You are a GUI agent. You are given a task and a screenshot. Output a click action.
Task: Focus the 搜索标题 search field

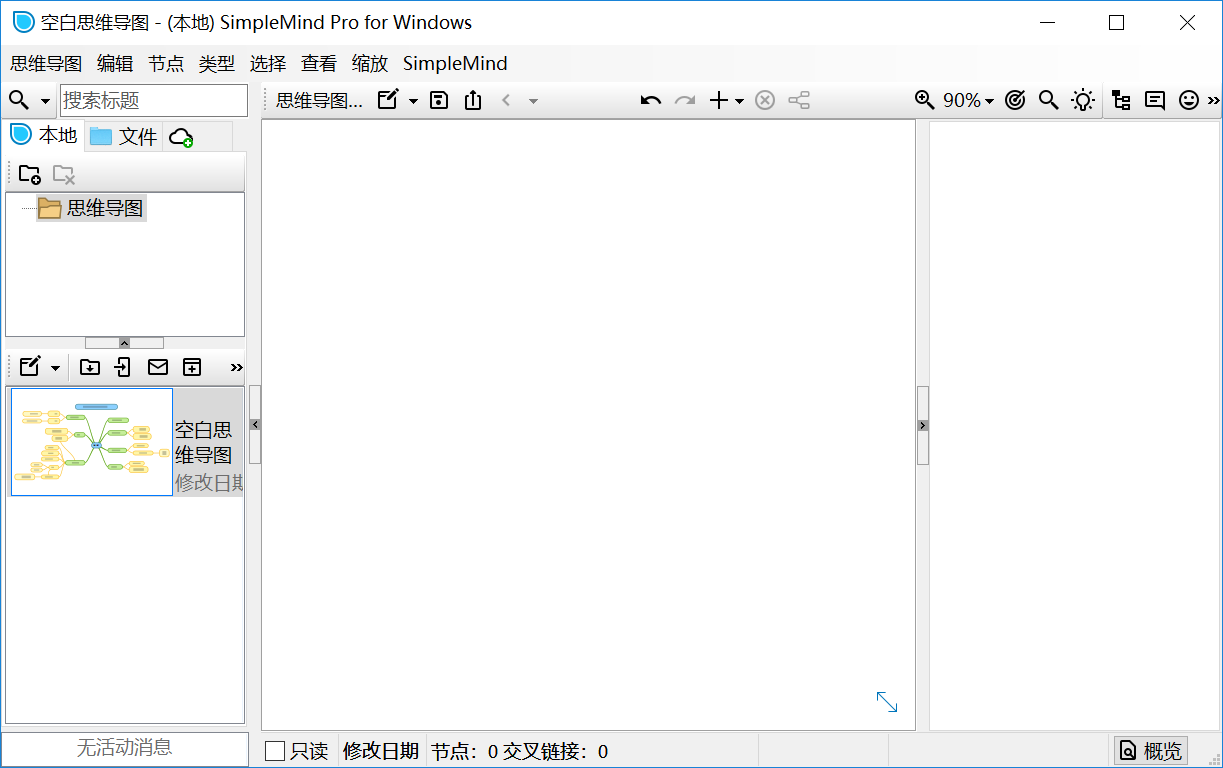coord(154,100)
